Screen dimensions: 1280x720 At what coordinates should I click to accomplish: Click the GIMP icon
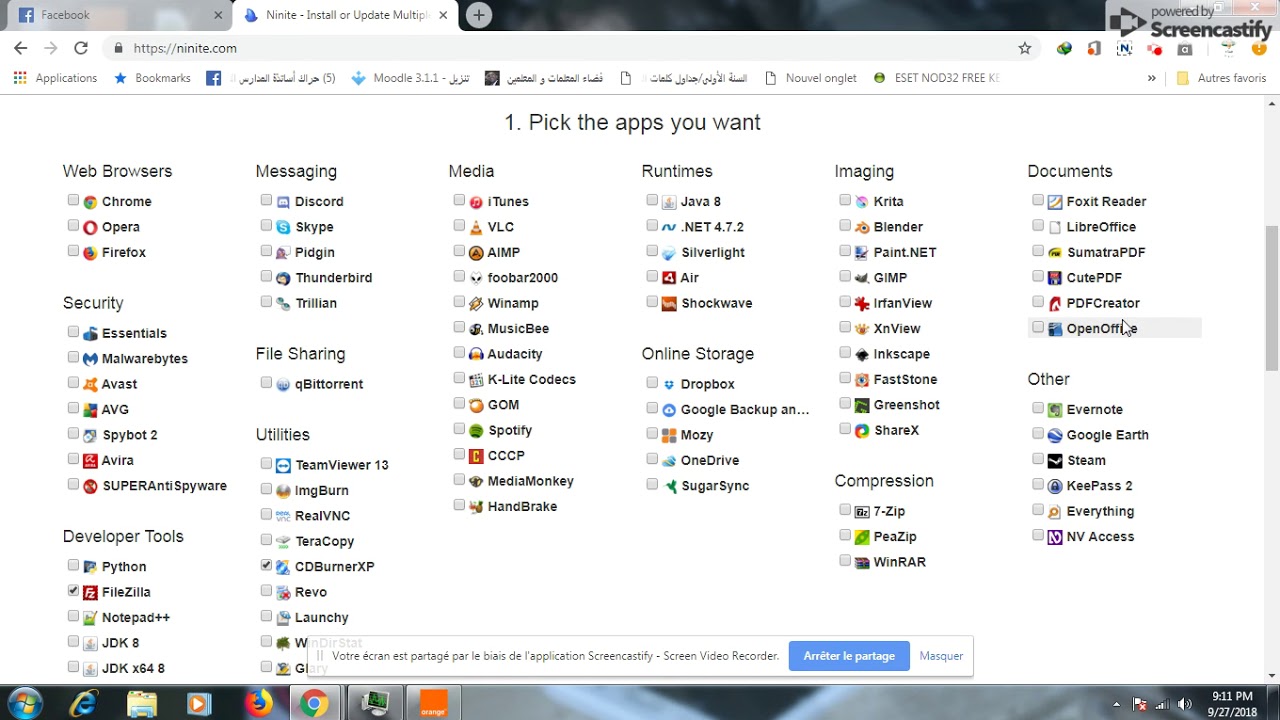[x=862, y=278]
